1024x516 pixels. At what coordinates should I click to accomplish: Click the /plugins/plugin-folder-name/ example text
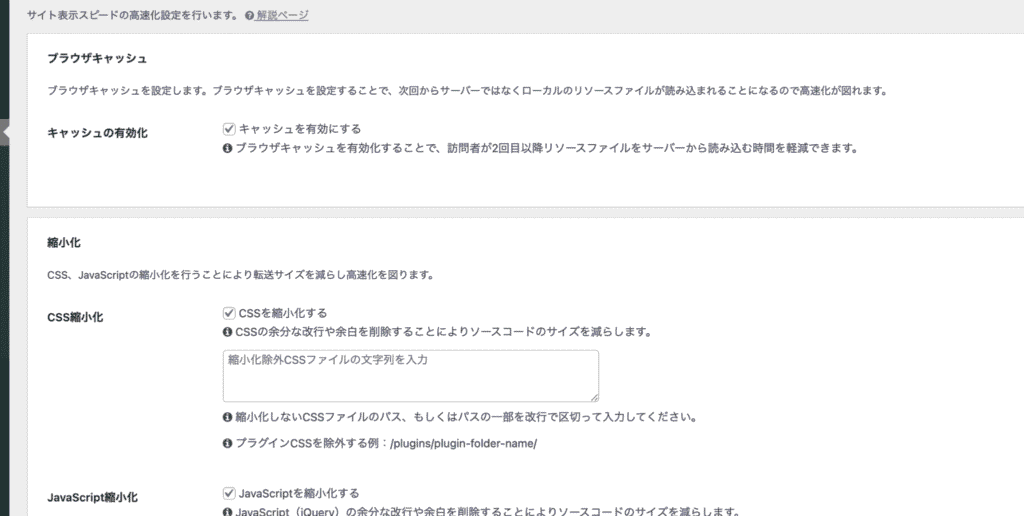click(x=463, y=444)
